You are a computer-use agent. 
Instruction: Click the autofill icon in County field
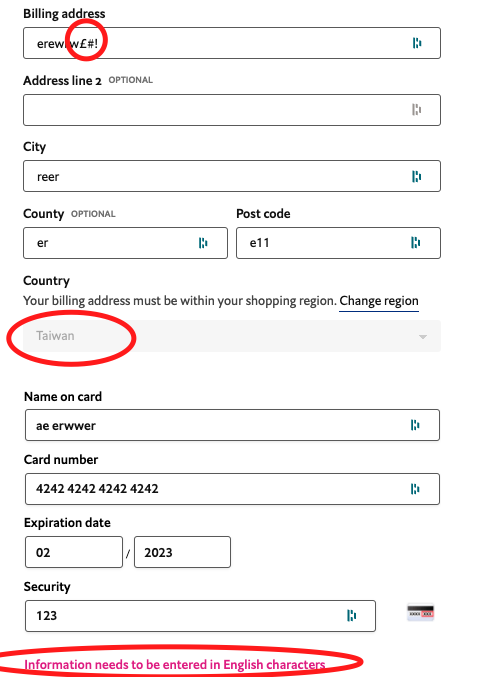pos(203,243)
